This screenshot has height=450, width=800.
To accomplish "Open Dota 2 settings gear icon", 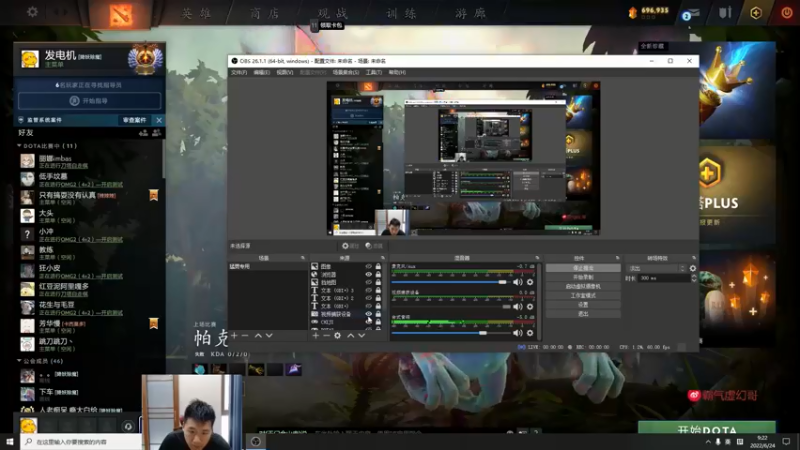I will click(32, 11).
